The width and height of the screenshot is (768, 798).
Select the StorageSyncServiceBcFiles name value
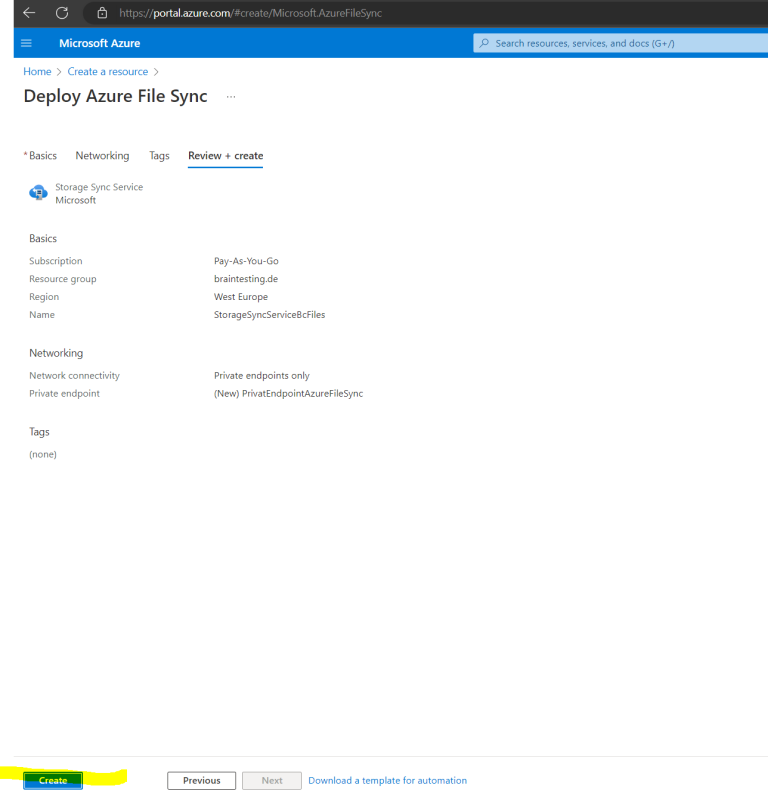tap(269, 315)
